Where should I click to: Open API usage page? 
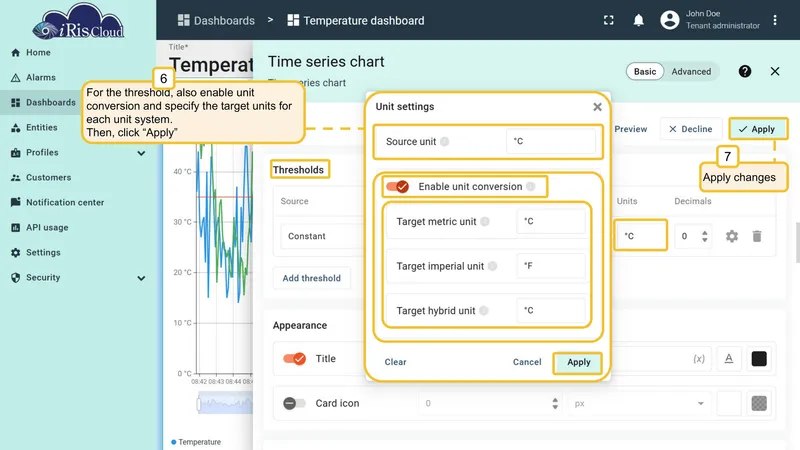point(39,228)
